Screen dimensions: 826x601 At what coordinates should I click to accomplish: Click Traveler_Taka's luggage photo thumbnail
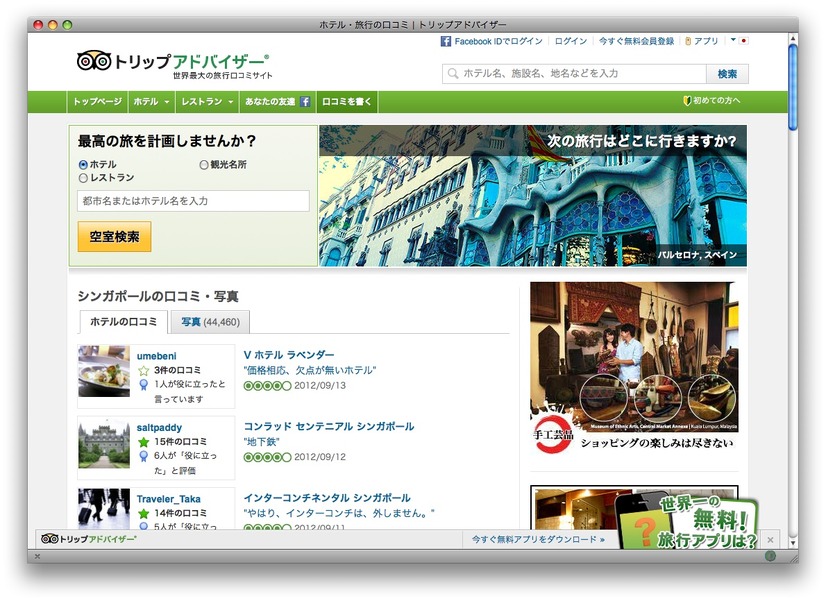104,509
